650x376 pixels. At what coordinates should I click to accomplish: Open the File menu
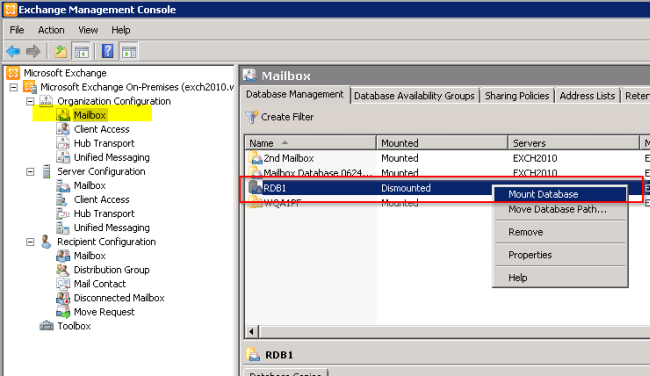(x=17, y=30)
